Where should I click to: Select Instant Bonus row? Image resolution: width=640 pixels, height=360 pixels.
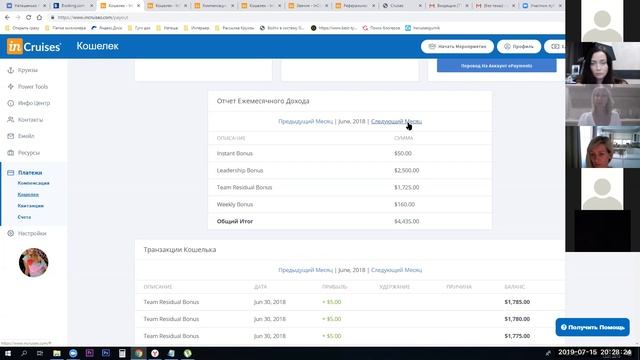pyautogui.click(x=350, y=153)
